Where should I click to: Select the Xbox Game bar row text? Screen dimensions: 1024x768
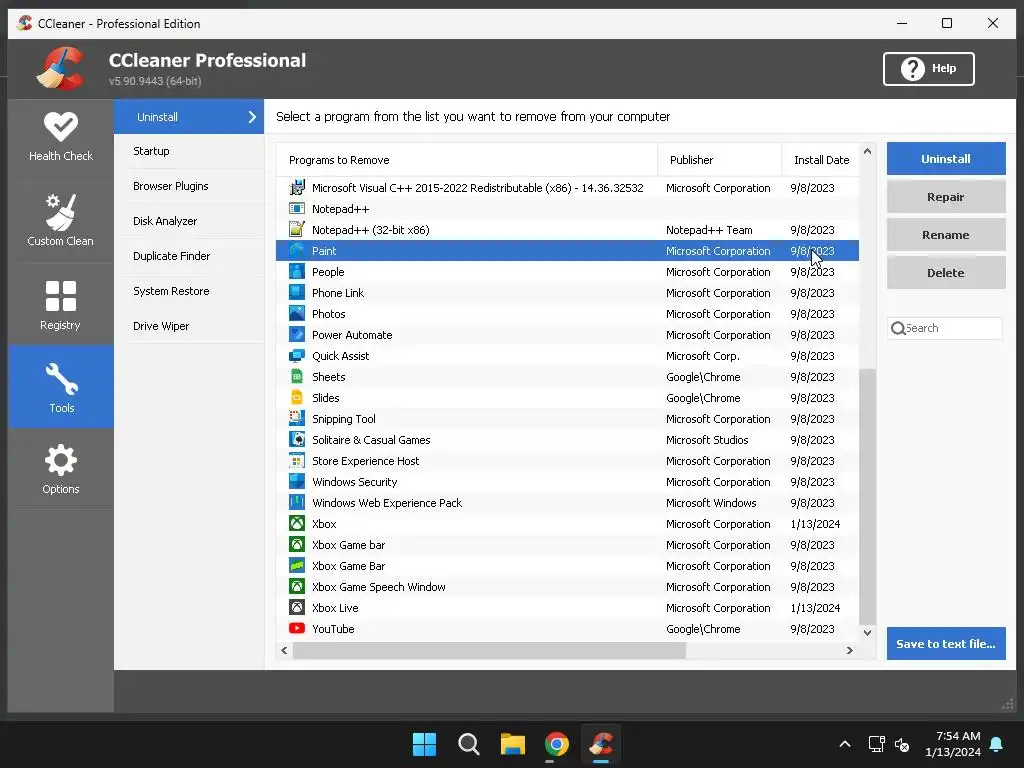pyautogui.click(x=348, y=545)
